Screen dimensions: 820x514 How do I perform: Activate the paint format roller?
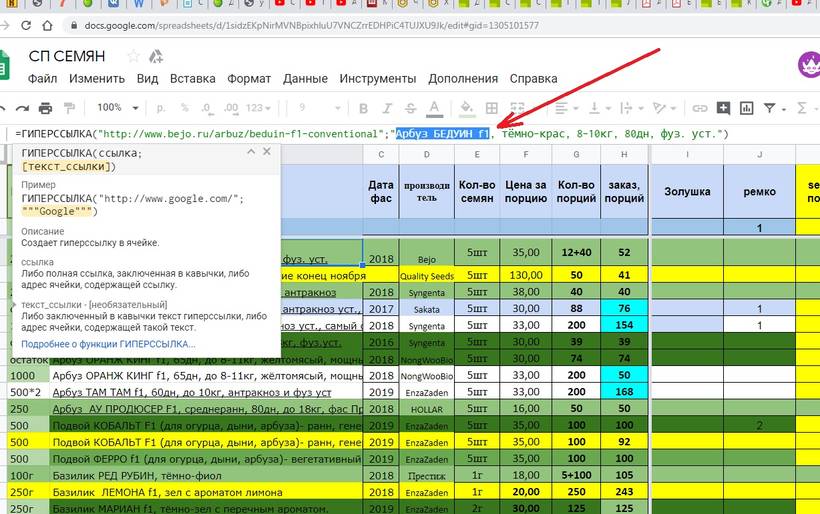[69, 108]
